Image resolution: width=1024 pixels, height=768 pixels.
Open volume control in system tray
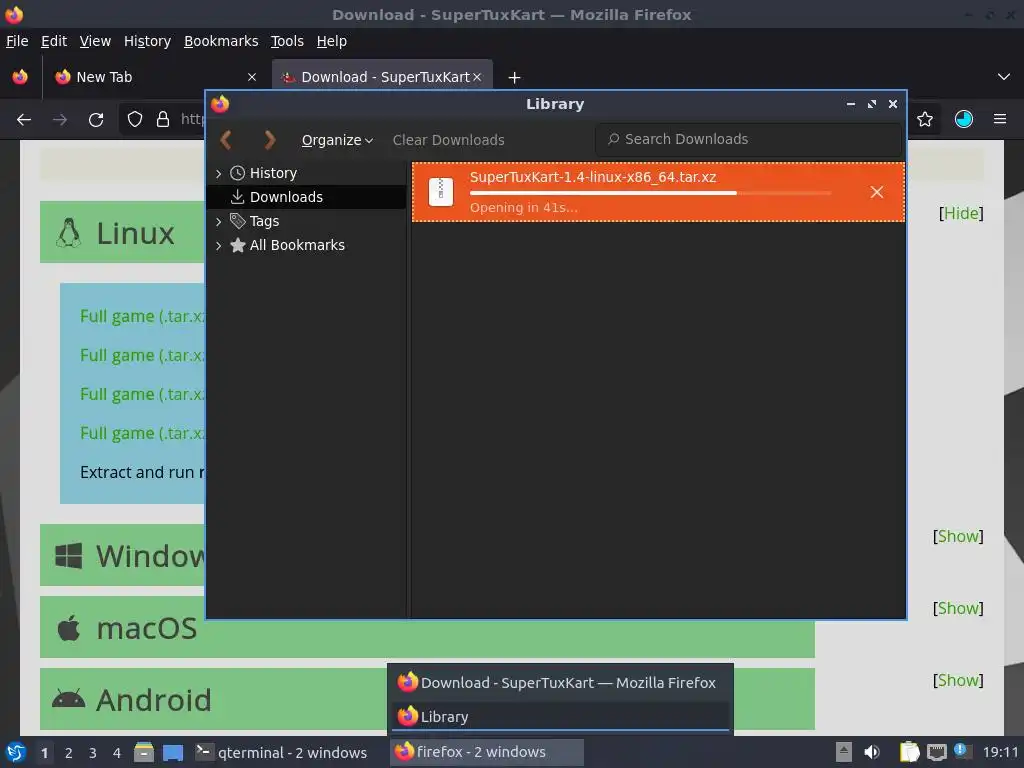(x=872, y=752)
